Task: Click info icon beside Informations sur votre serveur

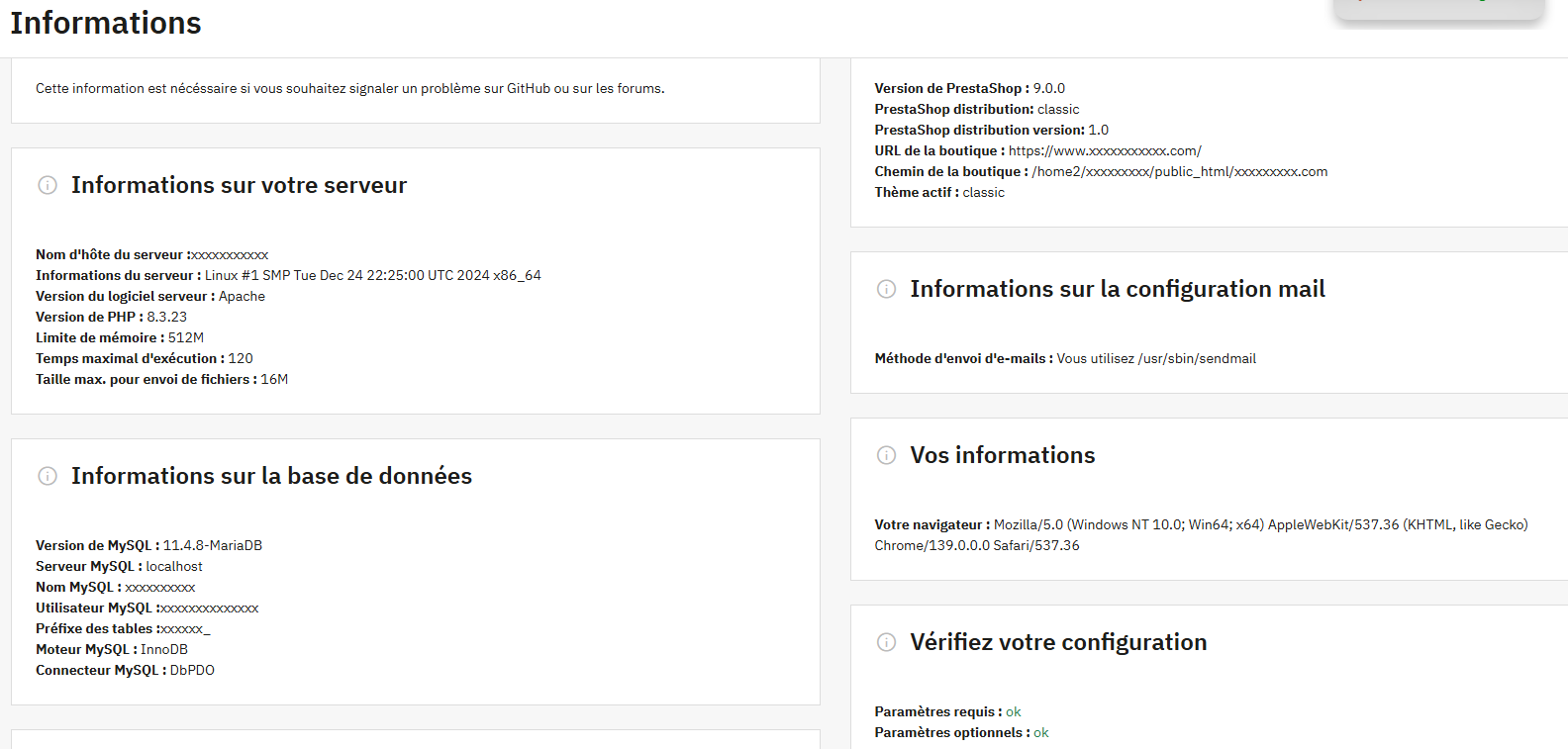Action: (x=48, y=185)
